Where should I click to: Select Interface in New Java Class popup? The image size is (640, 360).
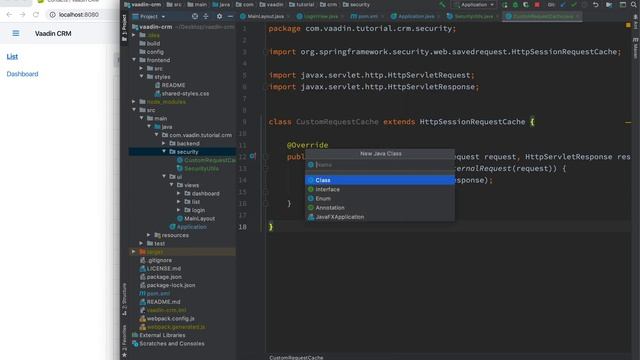(380, 189)
